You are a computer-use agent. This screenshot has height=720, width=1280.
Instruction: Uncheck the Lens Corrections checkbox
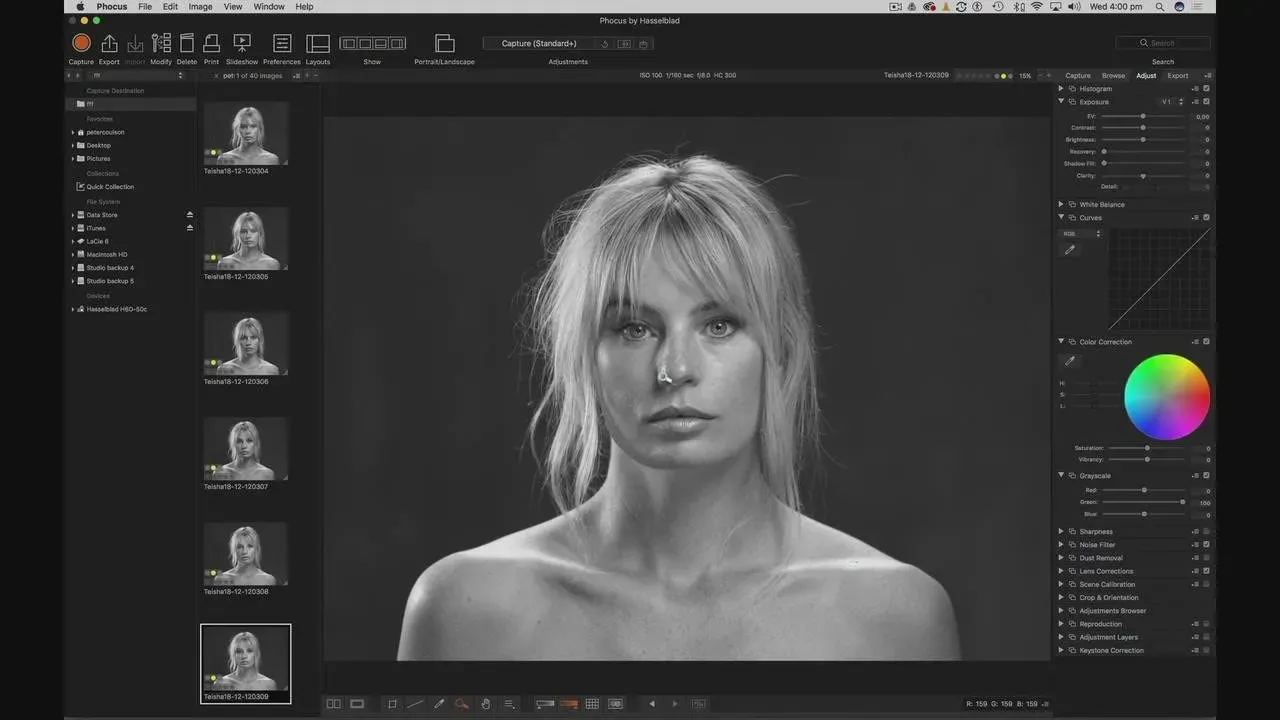(x=1206, y=571)
